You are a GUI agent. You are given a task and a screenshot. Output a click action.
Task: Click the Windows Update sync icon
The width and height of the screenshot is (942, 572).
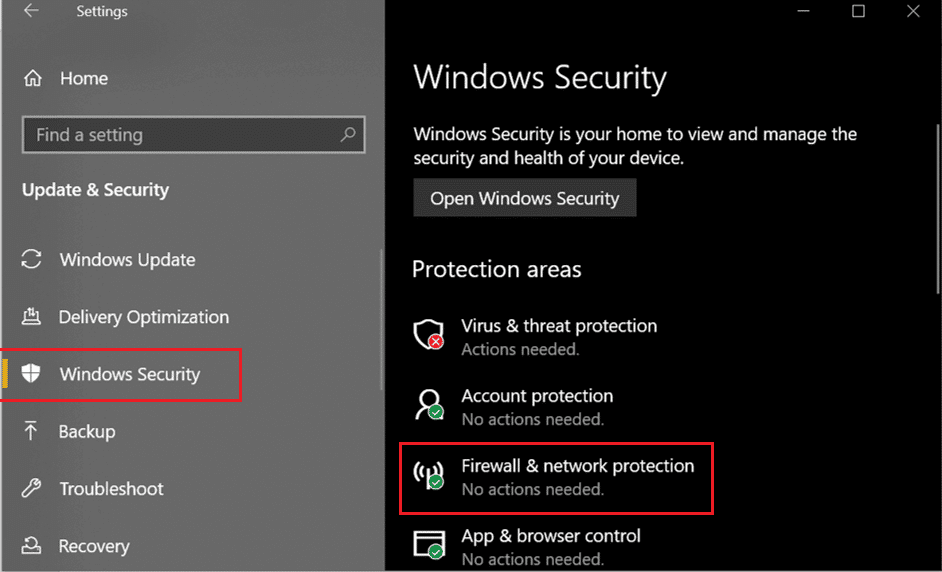(x=31, y=260)
